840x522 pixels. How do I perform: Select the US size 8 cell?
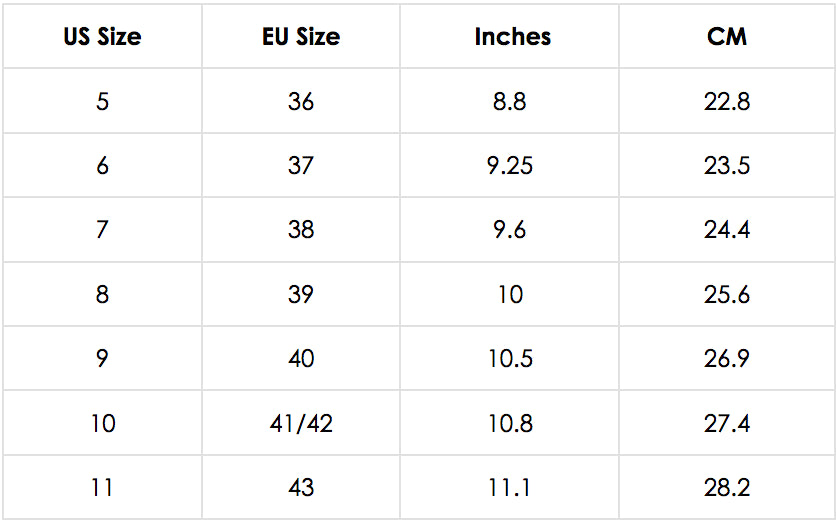(x=102, y=294)
